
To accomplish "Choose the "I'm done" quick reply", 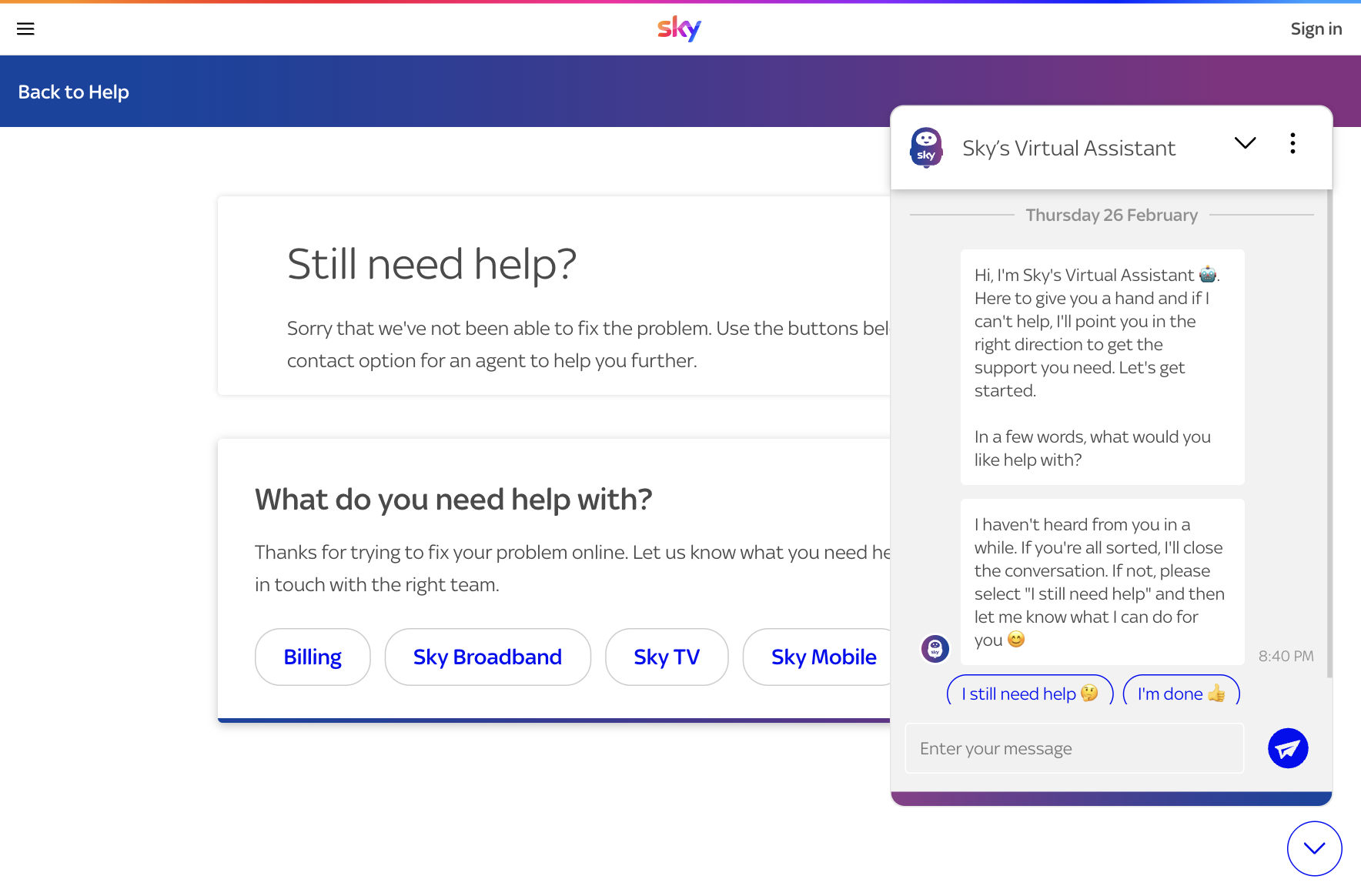I will 1181,694.
